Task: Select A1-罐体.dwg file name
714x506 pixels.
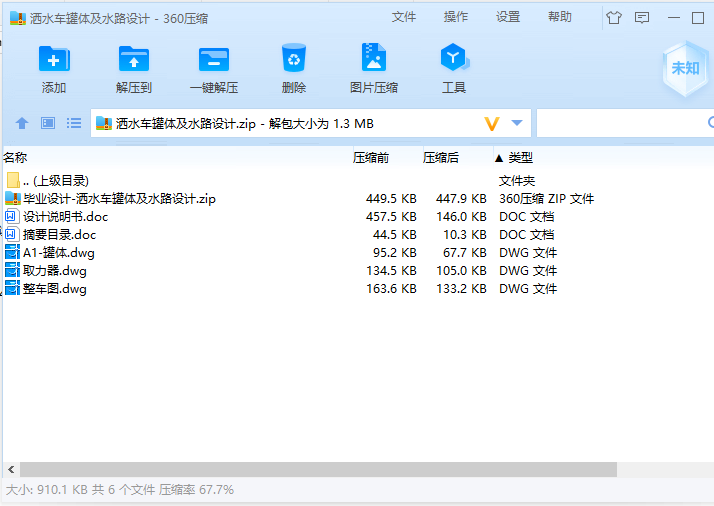Action: (x=59, y=252)
